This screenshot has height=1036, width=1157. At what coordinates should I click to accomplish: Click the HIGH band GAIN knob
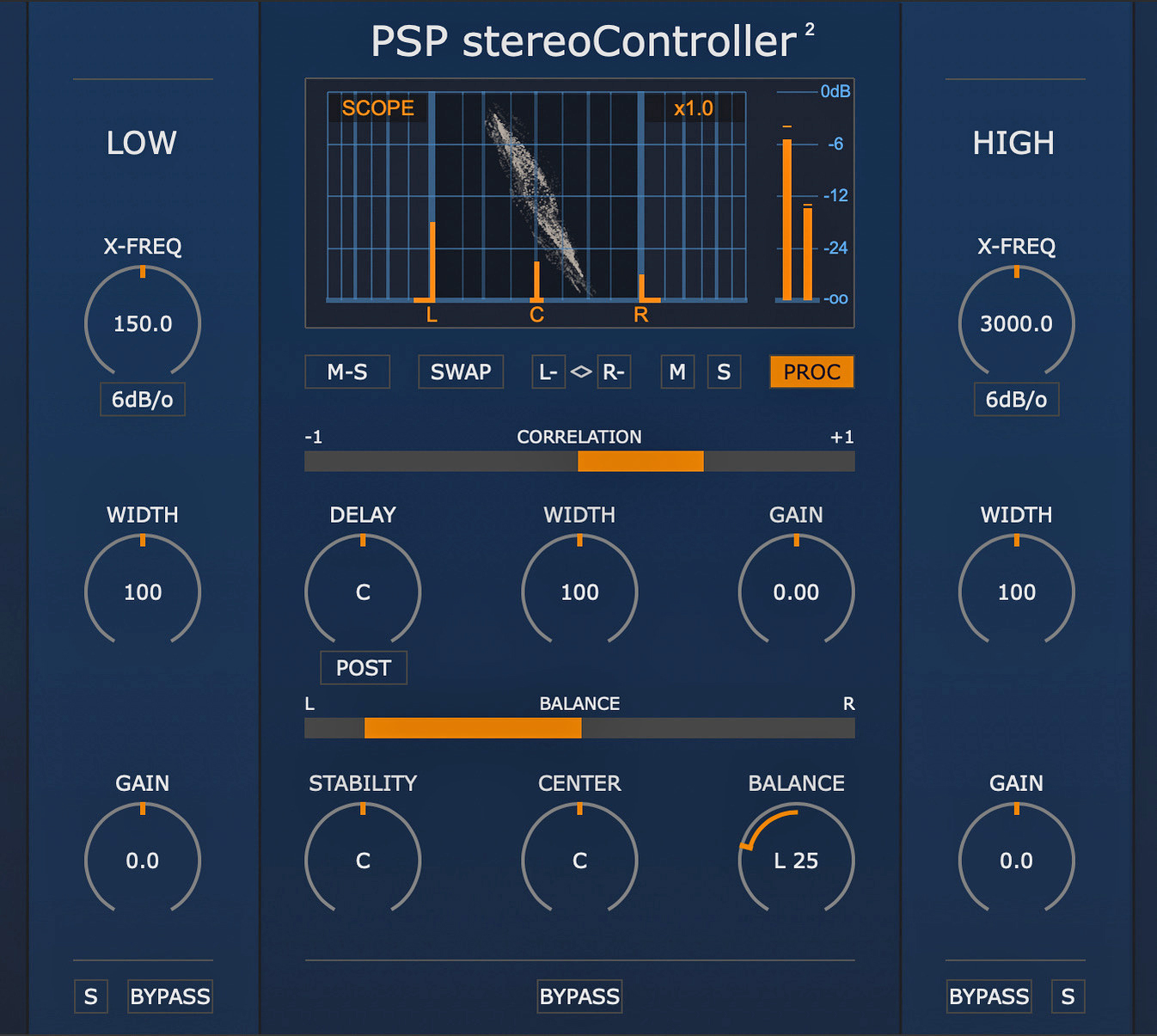(1016, 860)
